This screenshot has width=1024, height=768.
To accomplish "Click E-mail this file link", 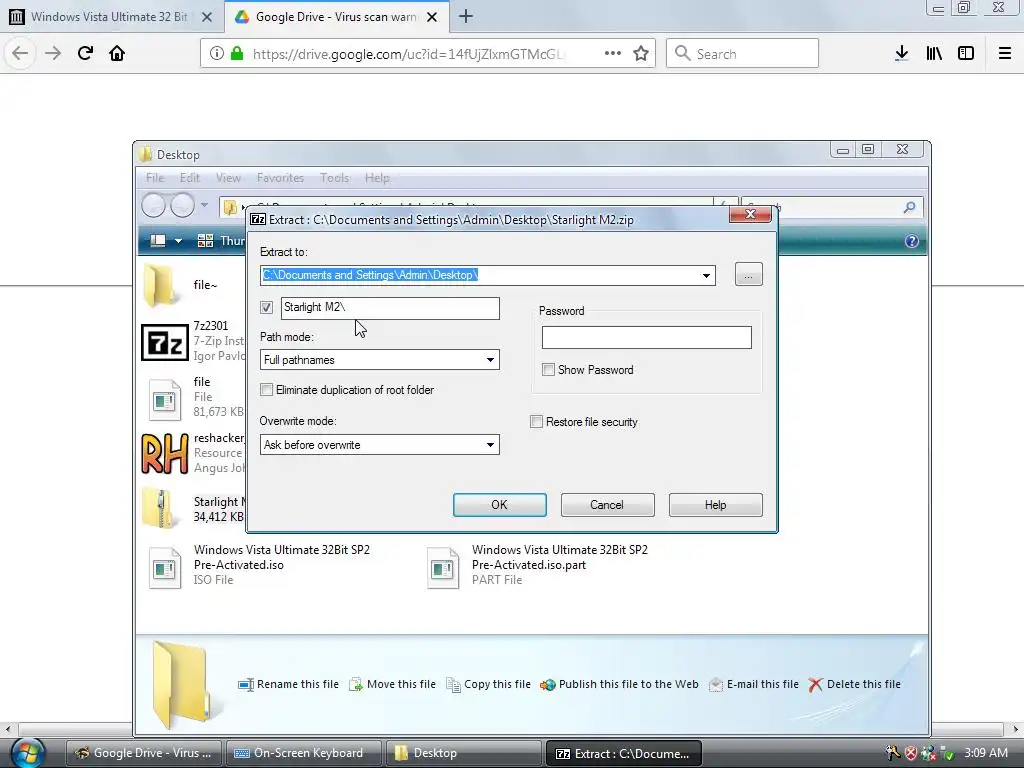I will [x=754, y=684].
